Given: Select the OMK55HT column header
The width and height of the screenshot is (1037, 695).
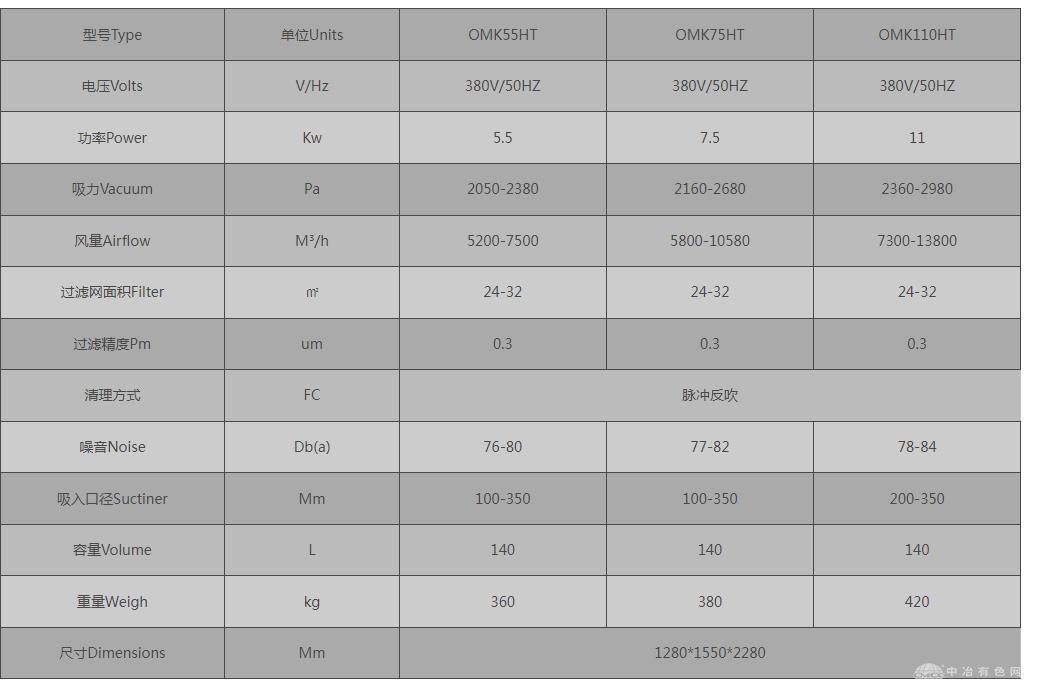Looking at the screenshot, I should click(503, 35).
